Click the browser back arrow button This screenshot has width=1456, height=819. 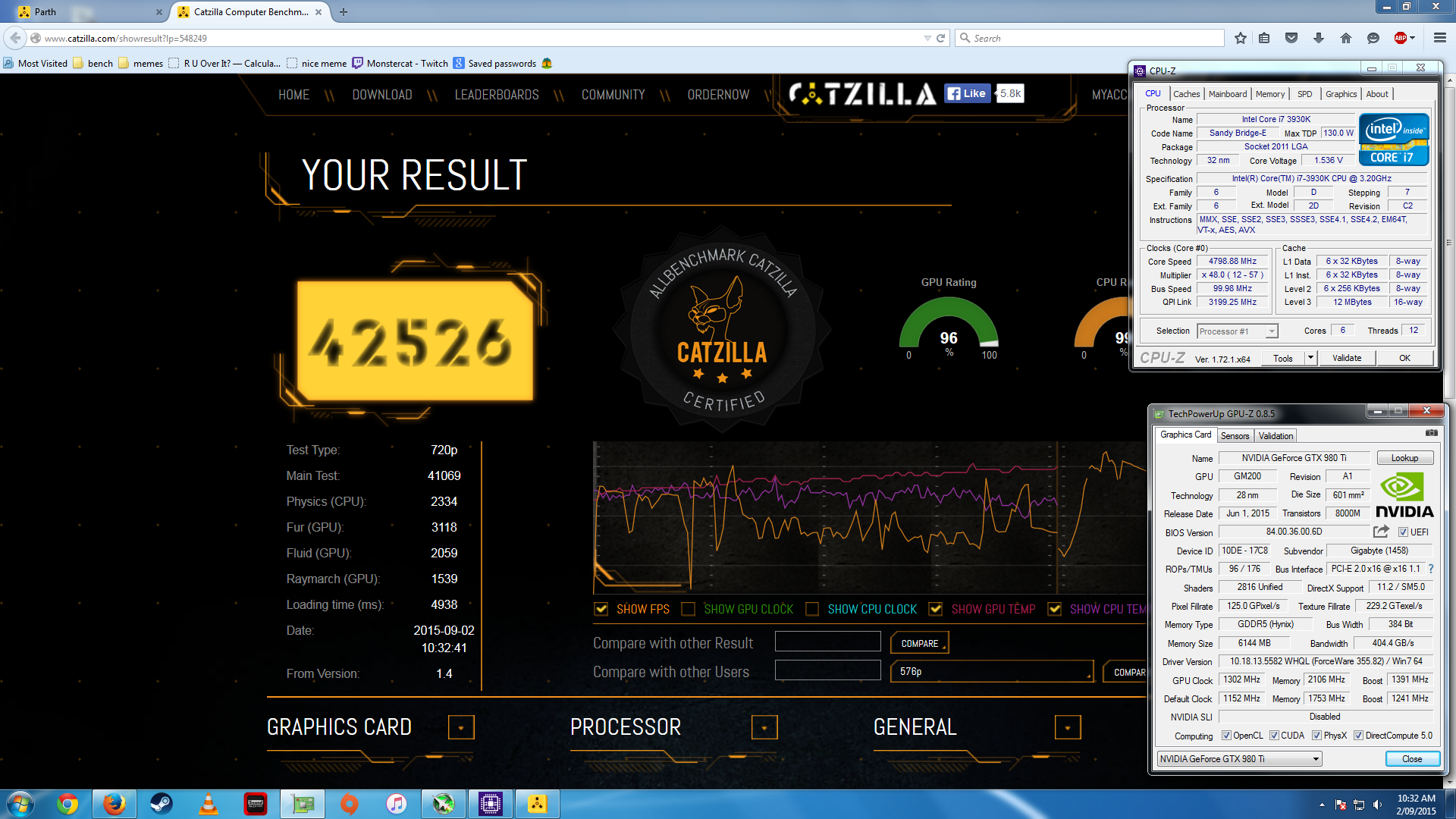pos(15,38)
